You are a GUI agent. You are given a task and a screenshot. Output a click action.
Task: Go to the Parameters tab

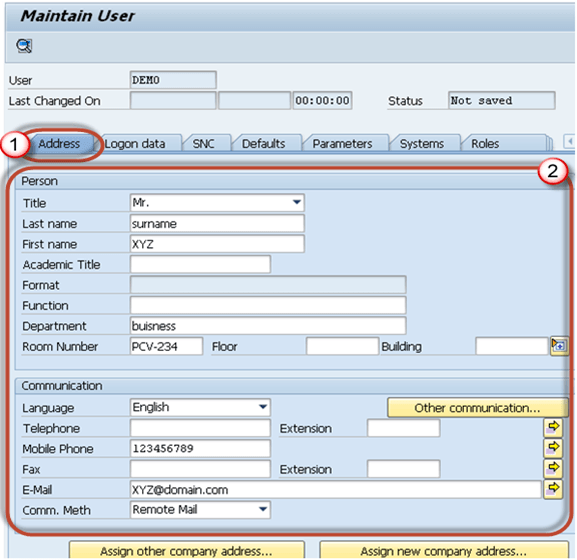coord(342,143)
